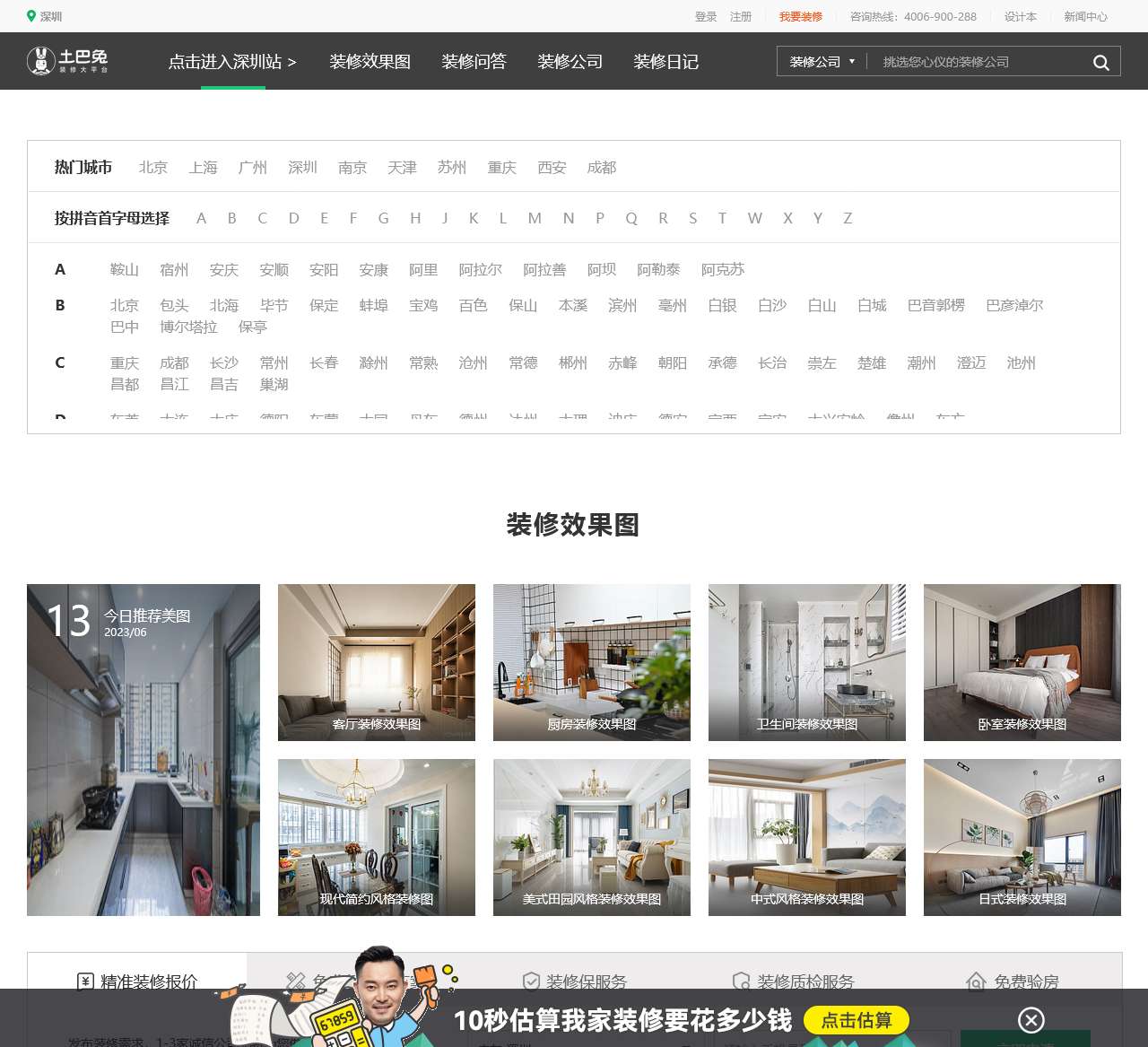Open the 美式田园风格装修效果图 thumbnail

point(592,837)
